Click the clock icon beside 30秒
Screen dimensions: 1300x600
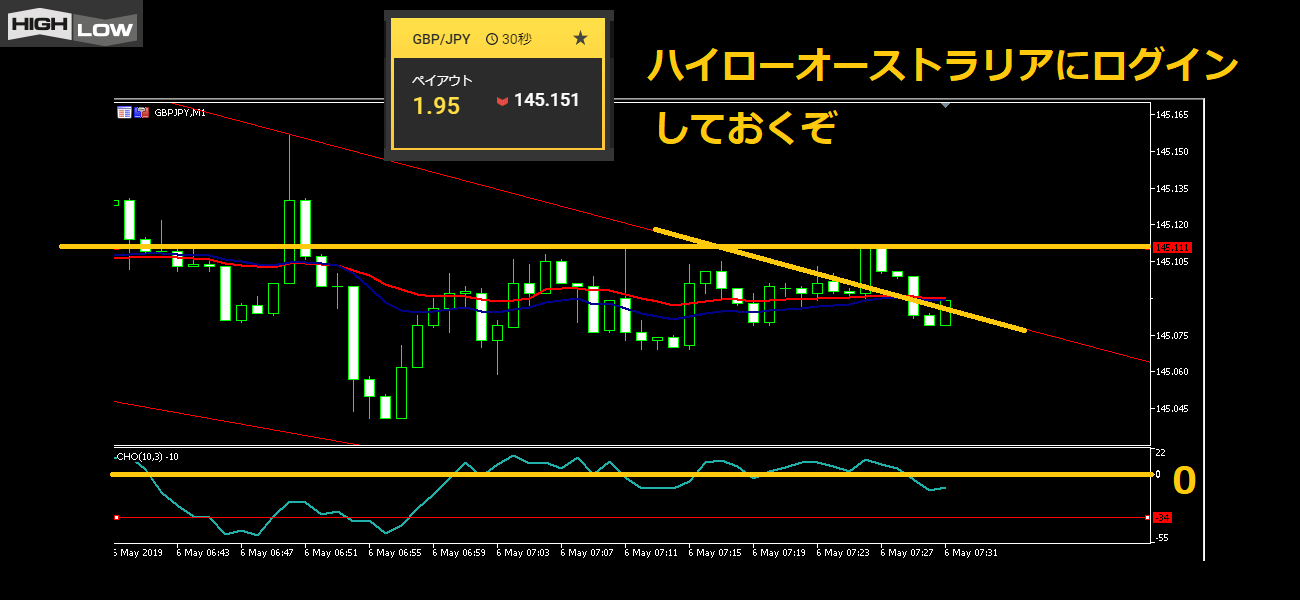[x=491, y=39]
